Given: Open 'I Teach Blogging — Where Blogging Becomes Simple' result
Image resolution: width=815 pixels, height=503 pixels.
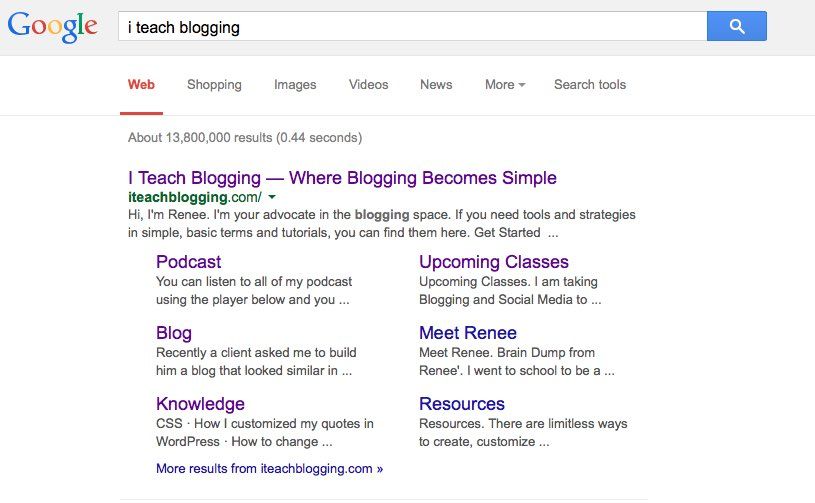Looking at the screenshot, I should 342,178.
